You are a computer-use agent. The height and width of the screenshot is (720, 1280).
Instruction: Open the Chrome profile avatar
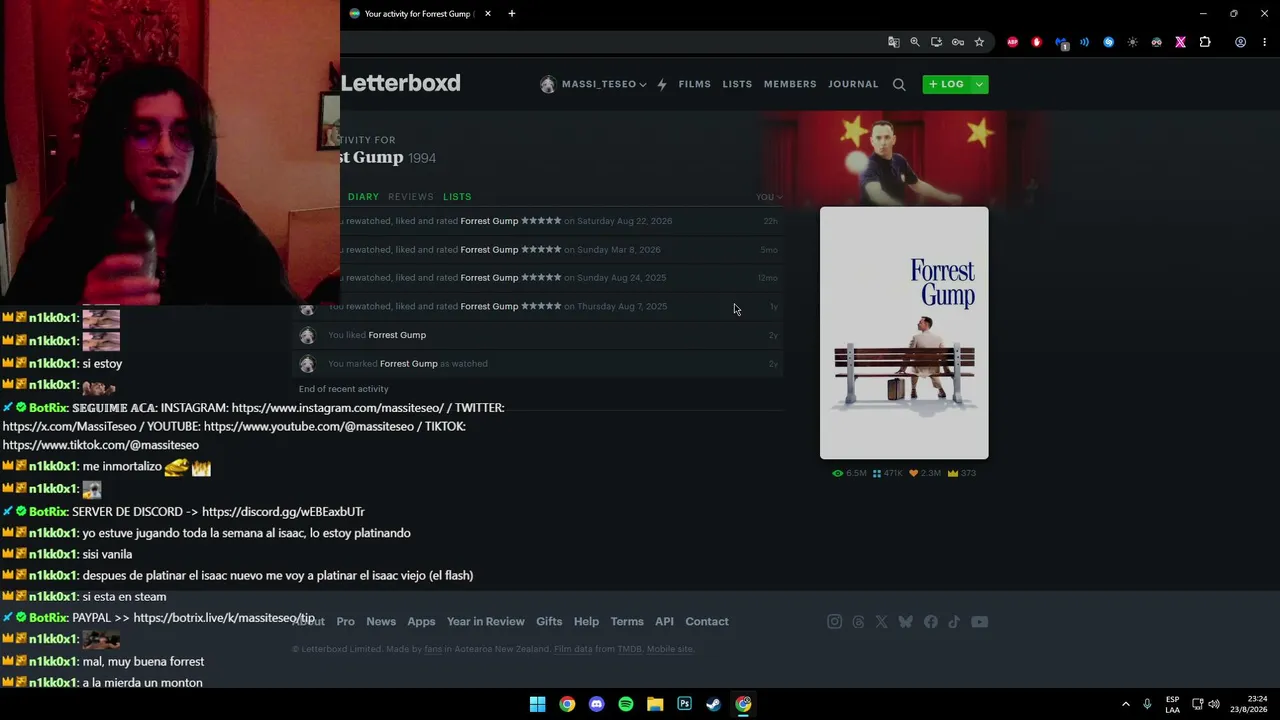click(1240, 42)
